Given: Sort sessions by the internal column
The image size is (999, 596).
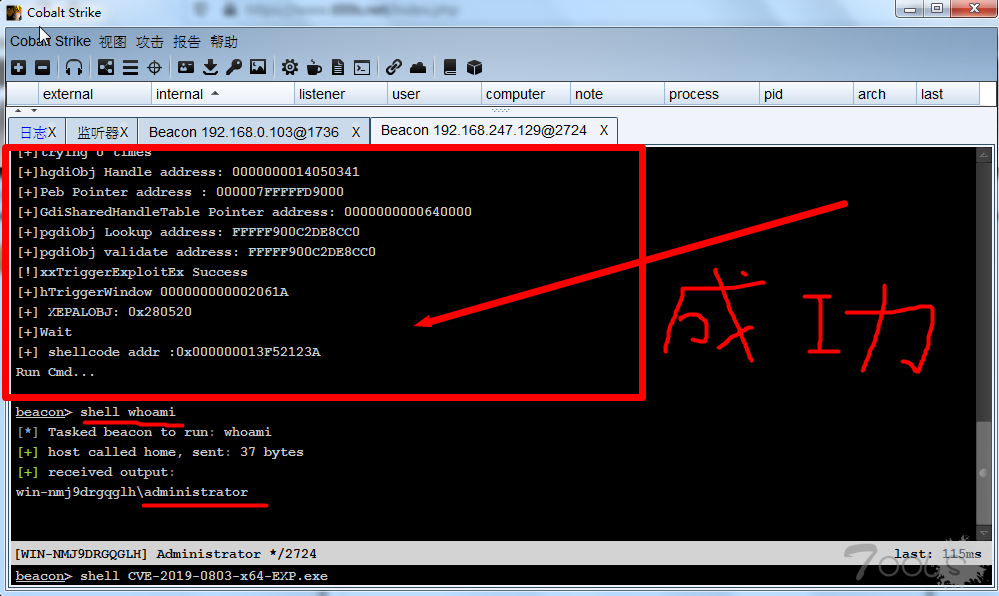Looking at the screenshot, I should pos(222,94).
